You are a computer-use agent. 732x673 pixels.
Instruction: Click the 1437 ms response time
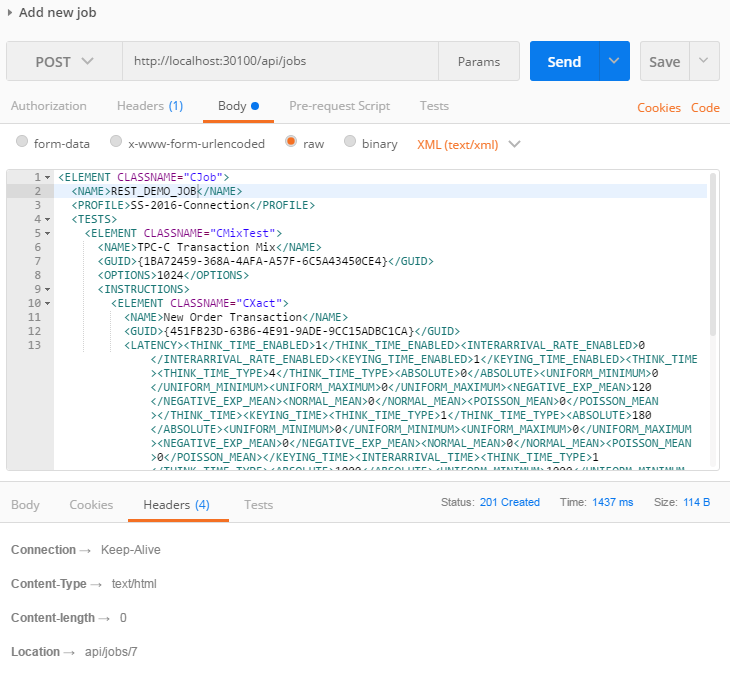[x=612, y=502]
